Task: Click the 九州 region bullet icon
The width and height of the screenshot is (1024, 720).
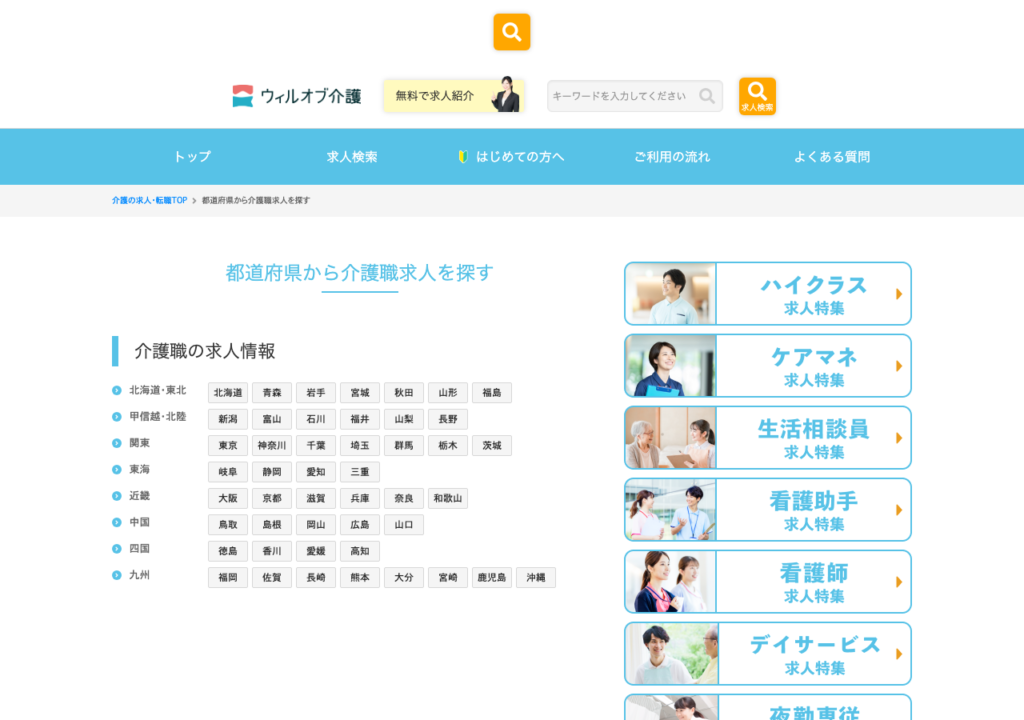Action: coord(117,576)
